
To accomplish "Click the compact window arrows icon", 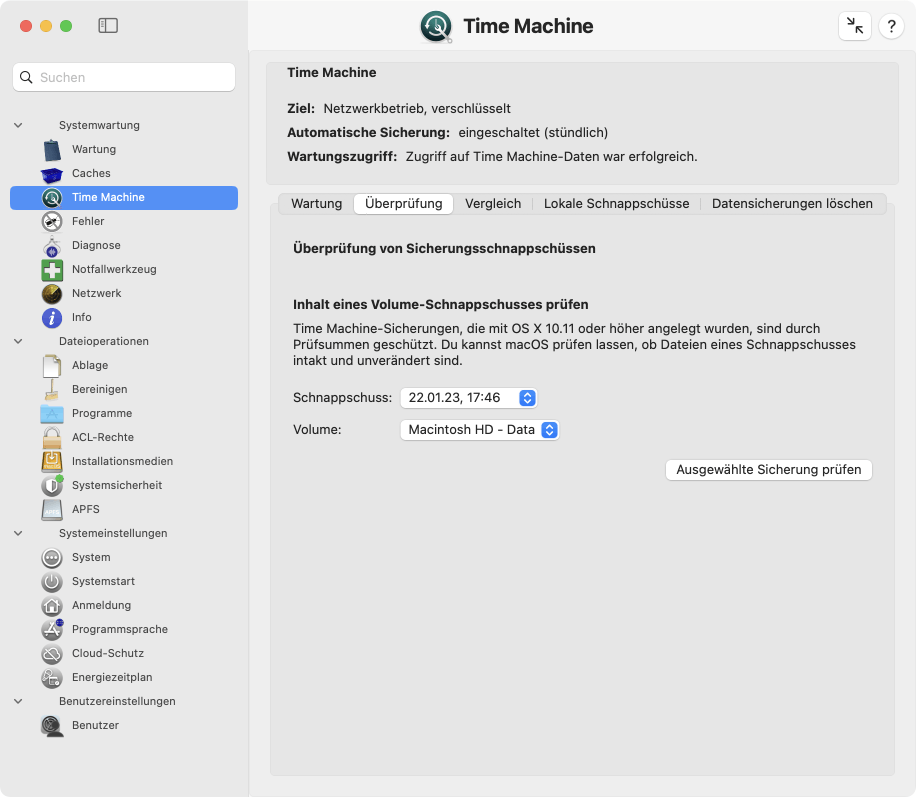I will [x=855, y=26].
